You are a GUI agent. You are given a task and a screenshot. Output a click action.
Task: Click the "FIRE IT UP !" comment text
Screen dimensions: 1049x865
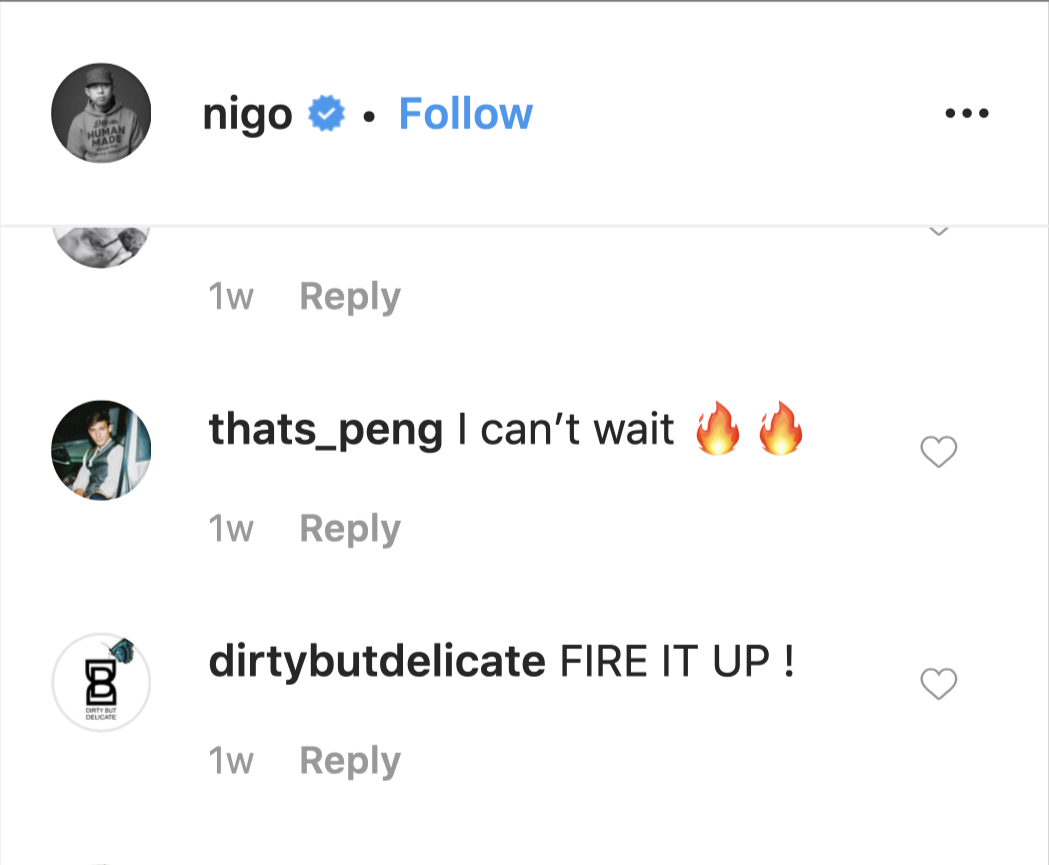click(677, 662)
